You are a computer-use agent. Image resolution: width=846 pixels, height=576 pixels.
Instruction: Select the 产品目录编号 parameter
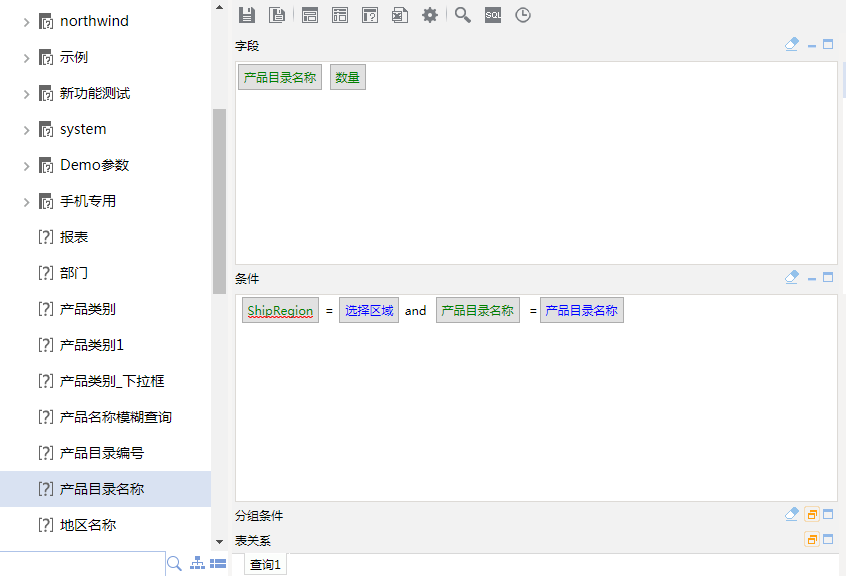(102, 453)
